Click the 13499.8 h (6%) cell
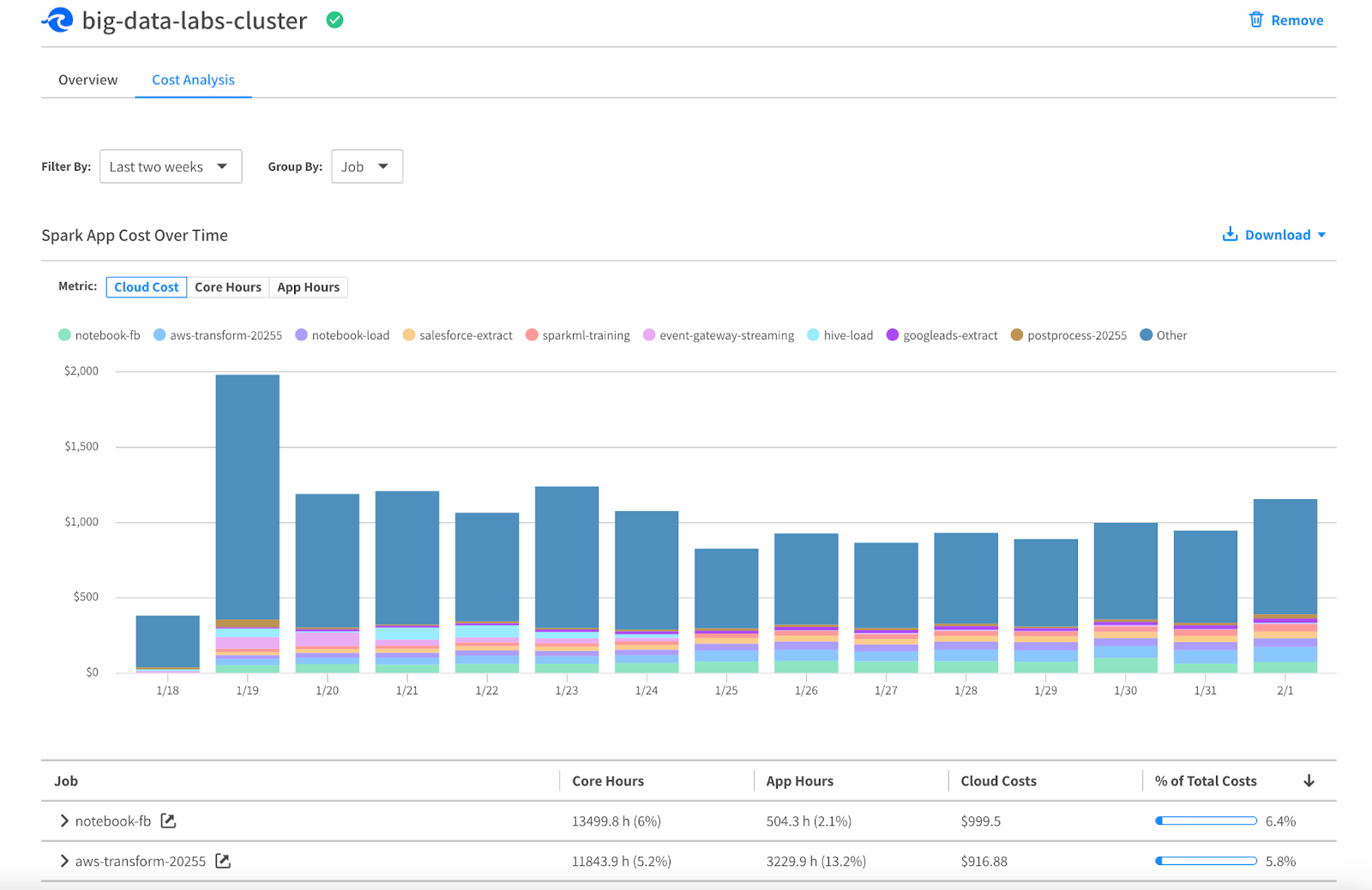 (617, 821)
